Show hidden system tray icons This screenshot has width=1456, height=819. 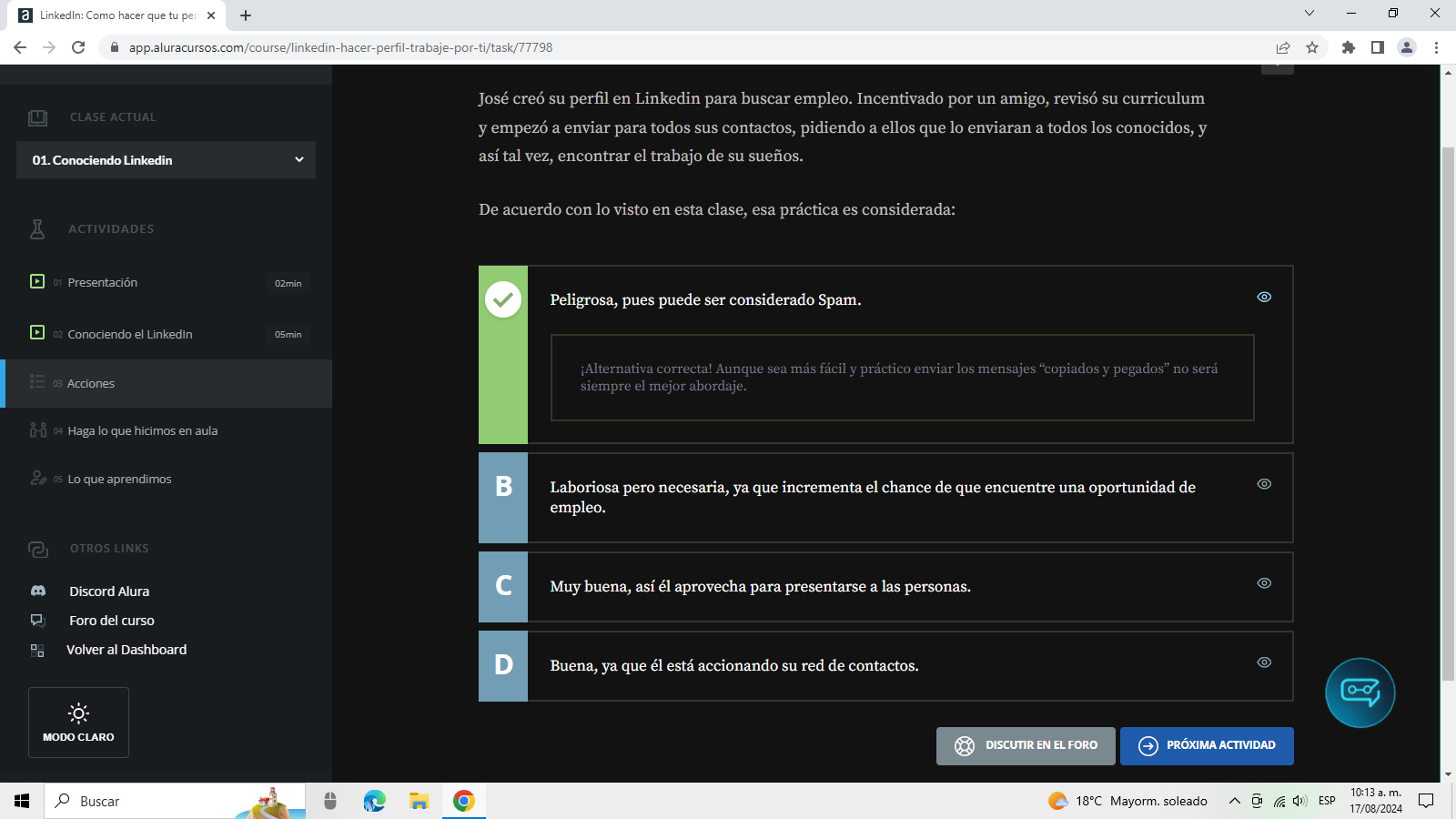(1234, 801)
